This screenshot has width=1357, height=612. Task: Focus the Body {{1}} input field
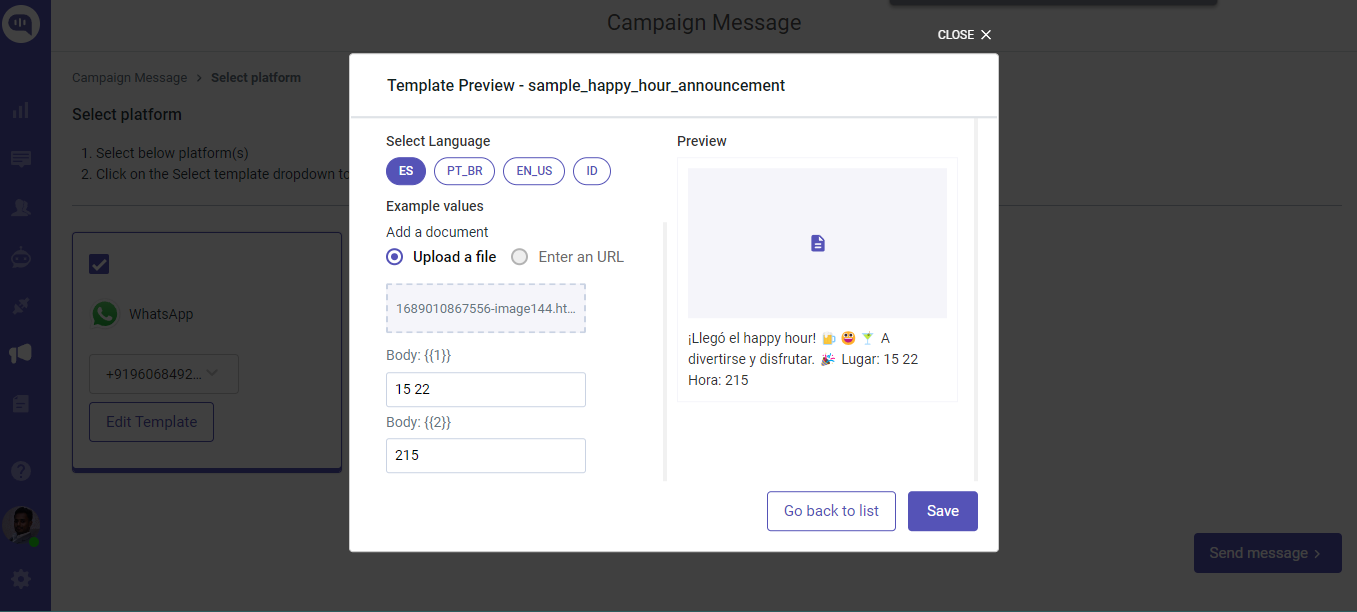(486, 390)
